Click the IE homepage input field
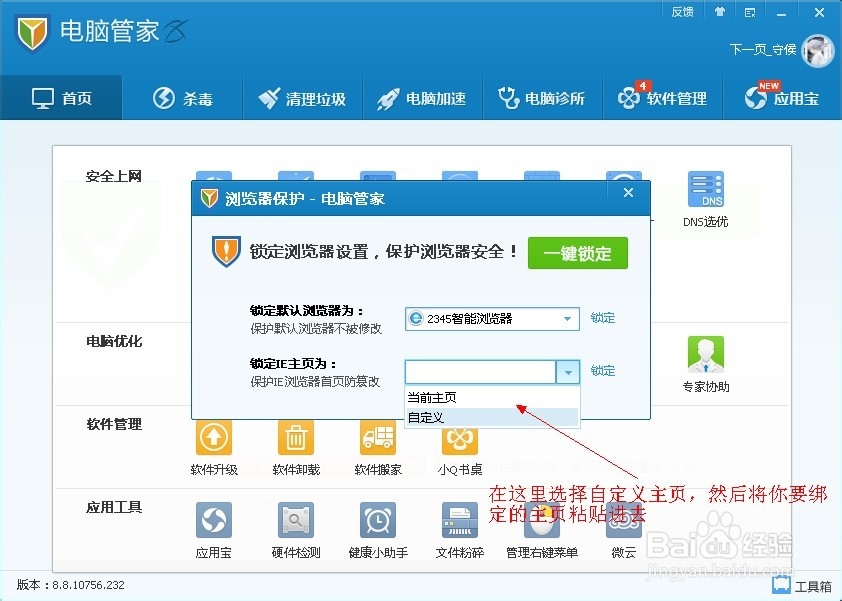This screenshot has height=601, width=842. [480, 372]
